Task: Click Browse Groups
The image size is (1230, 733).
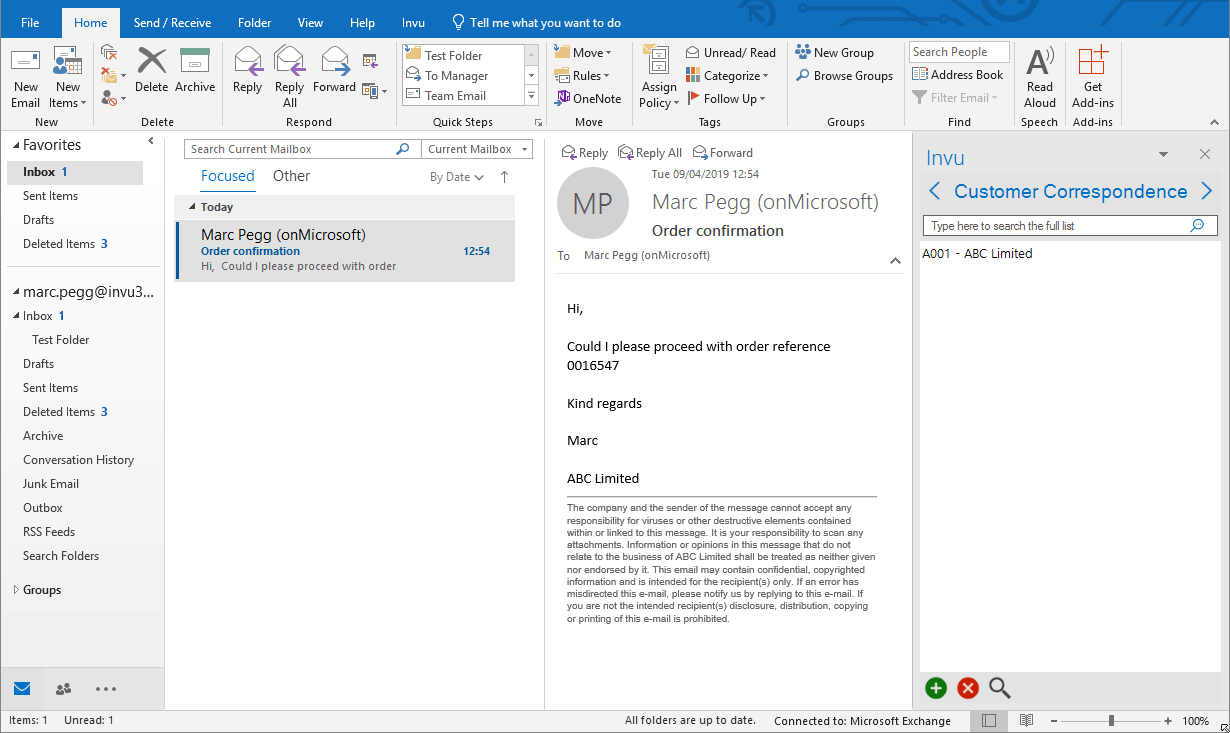Action: (844, 75)
